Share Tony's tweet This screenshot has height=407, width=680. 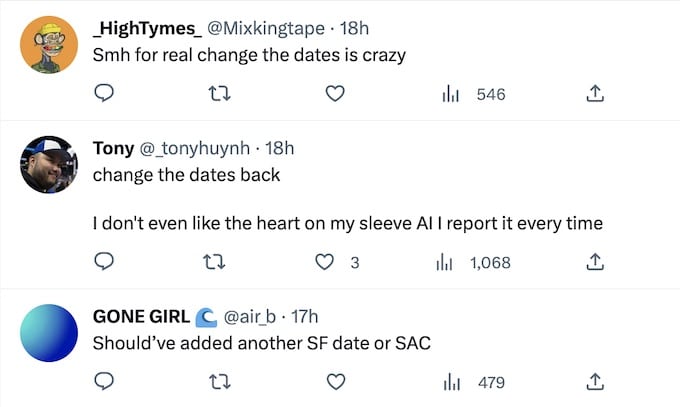pyautogui.click(x=593, y=262)
